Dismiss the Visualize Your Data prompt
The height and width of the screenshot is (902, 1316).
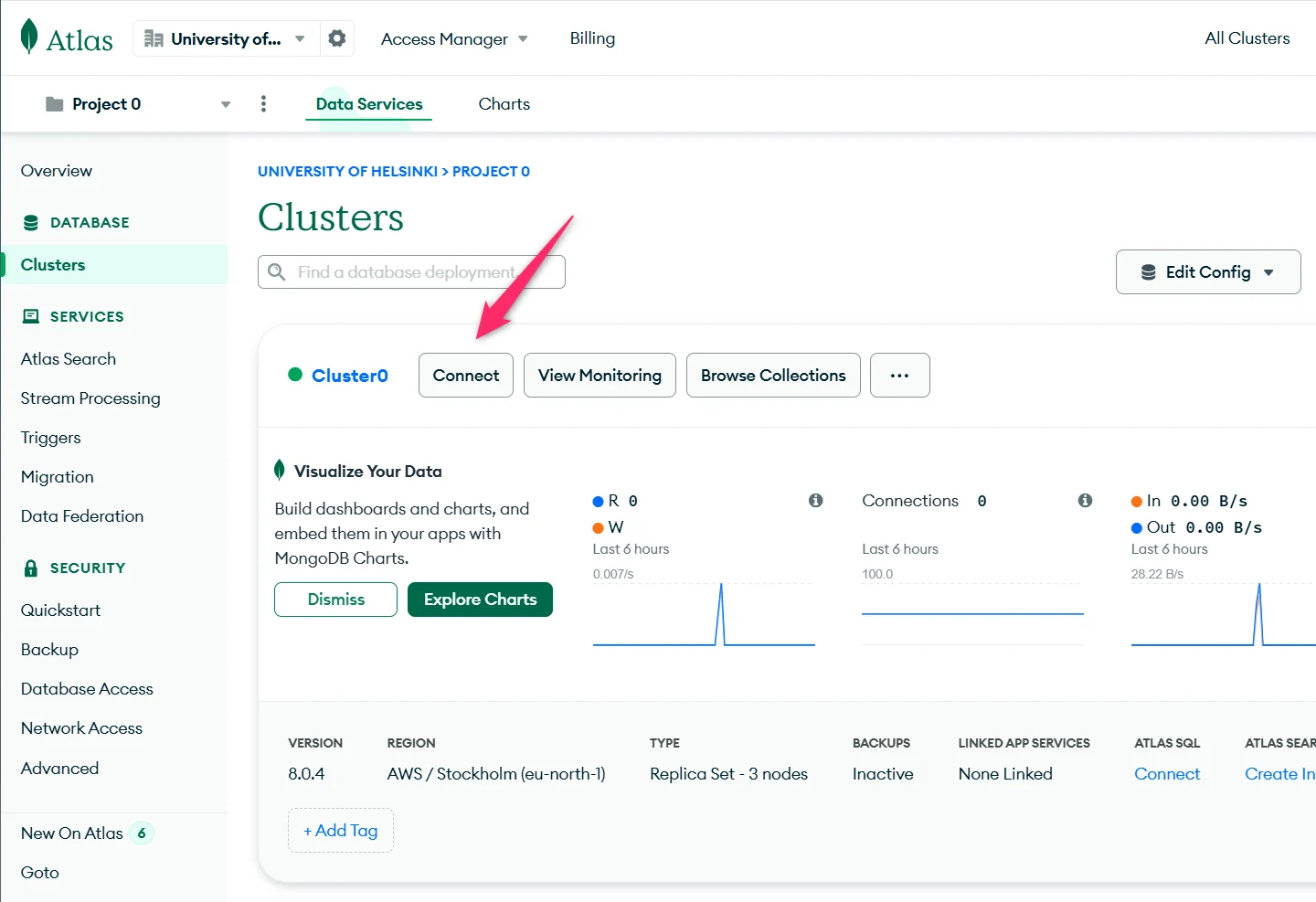336,600
